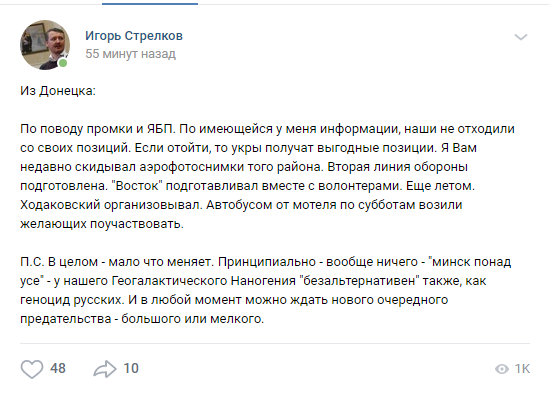Screen dimensions: 549x393
Task: Select the active tab with the blue underline
Action: click(150, 4)
